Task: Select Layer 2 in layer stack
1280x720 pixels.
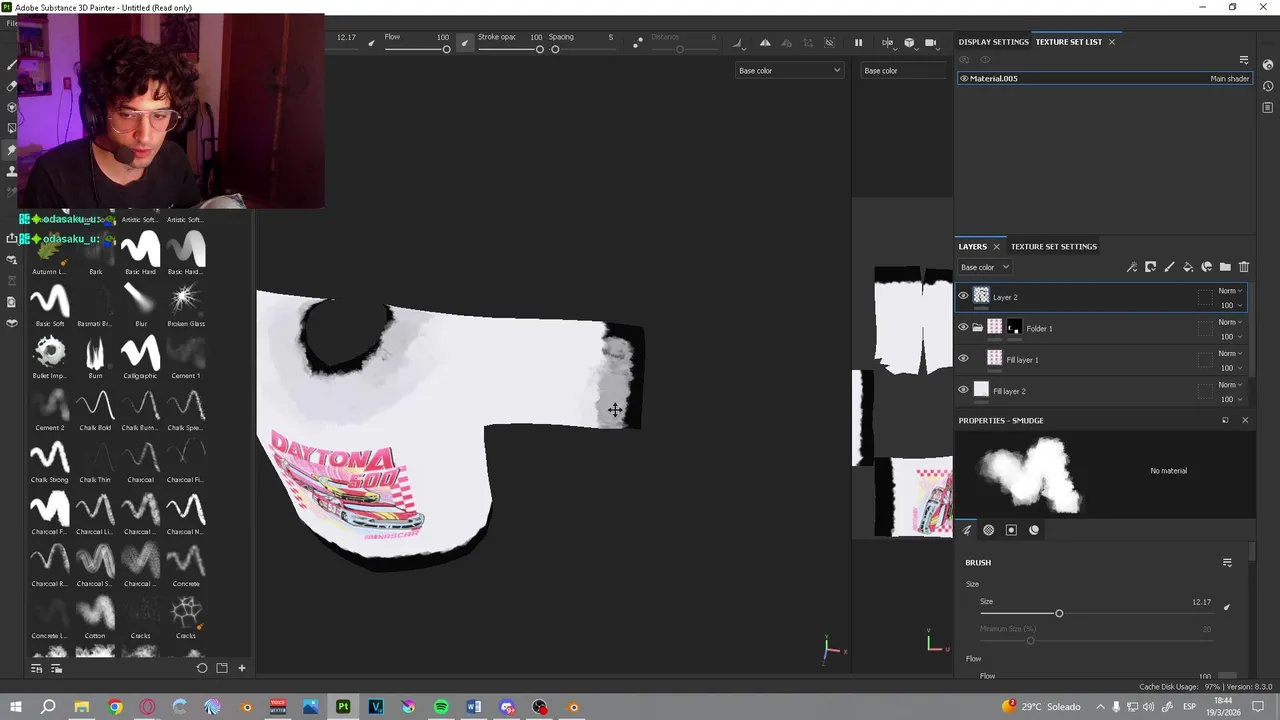Action: pos(1101,297)
